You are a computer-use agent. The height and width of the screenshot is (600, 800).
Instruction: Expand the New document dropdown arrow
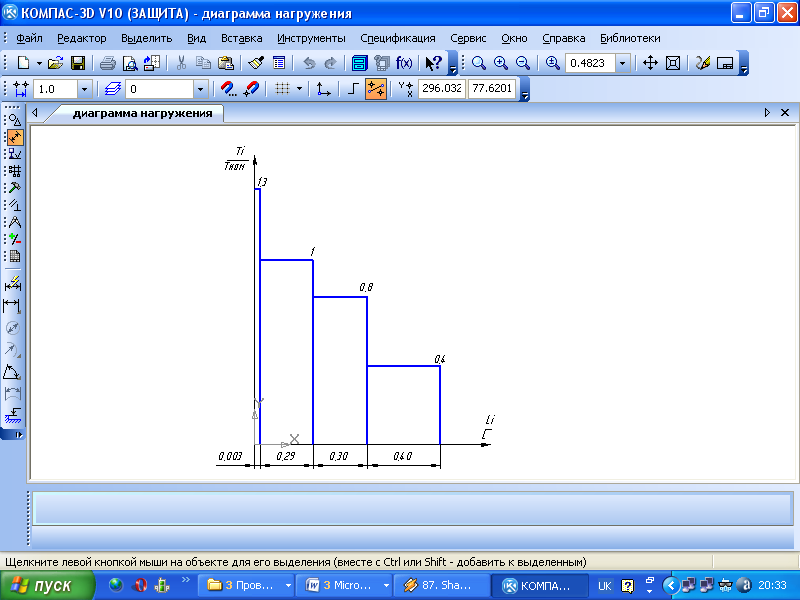tap(39, 63)
